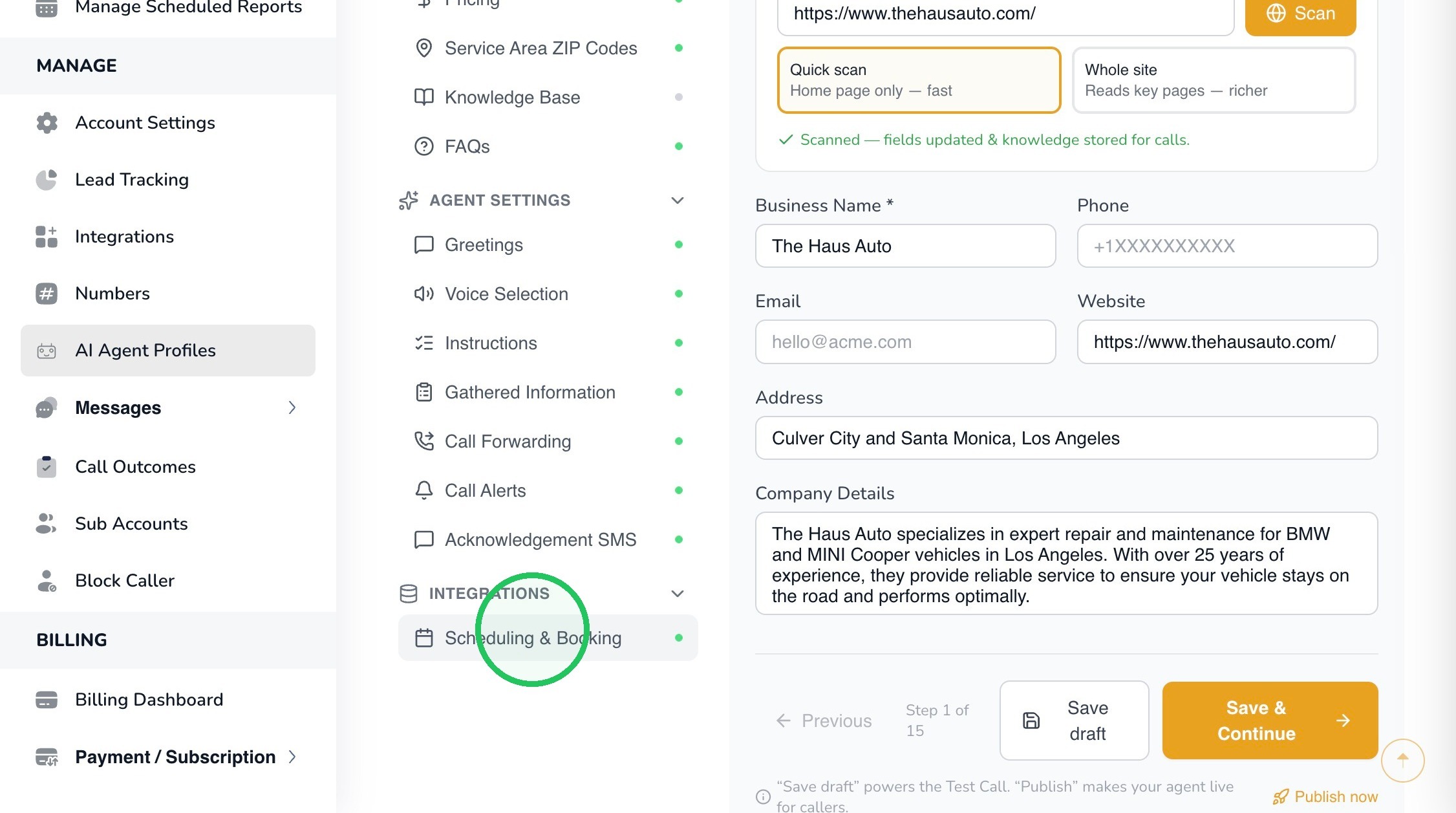Viewport: 1456px width, 813px height.
Task: Click the Publish now link
Action: tap(1325, 797)
